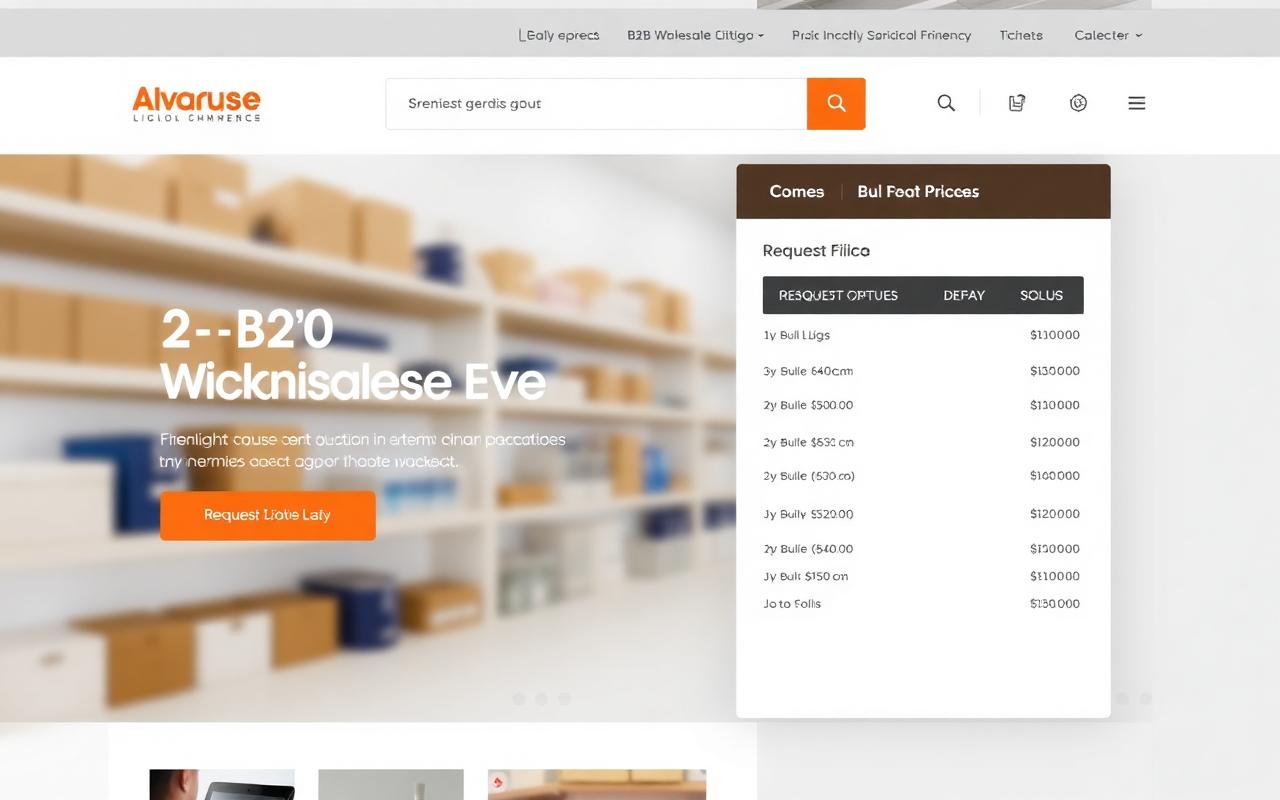
Task: Select the middle carousel dot
Action: 543,699
